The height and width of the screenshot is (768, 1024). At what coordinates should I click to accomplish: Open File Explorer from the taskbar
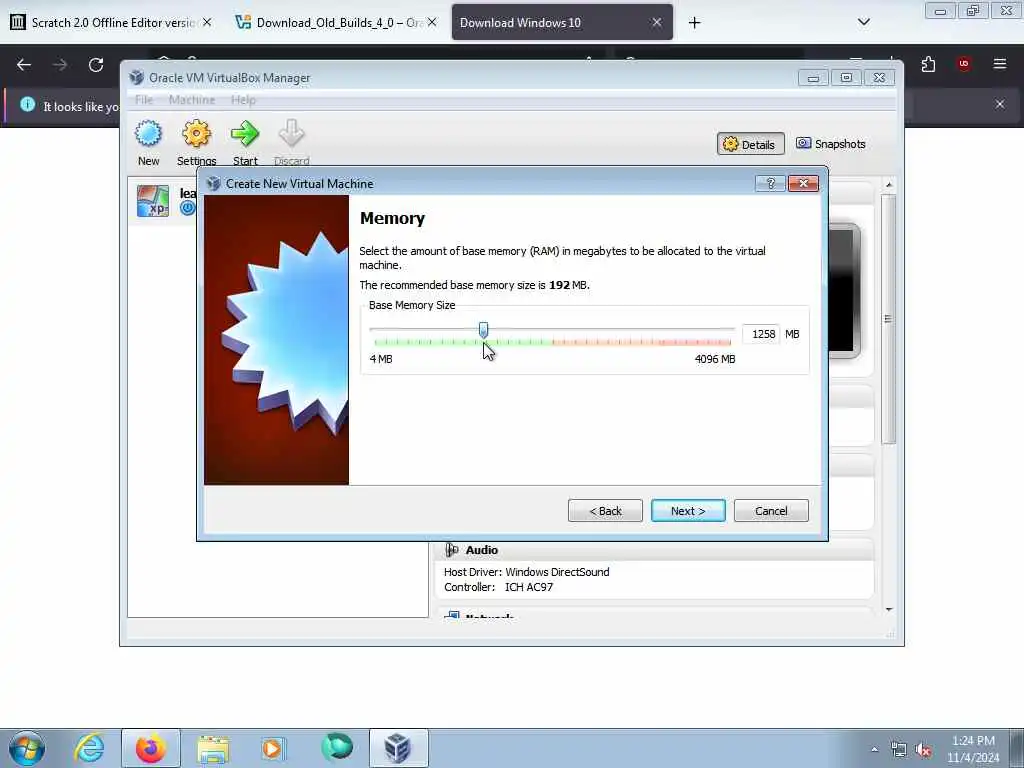[213, 749]
